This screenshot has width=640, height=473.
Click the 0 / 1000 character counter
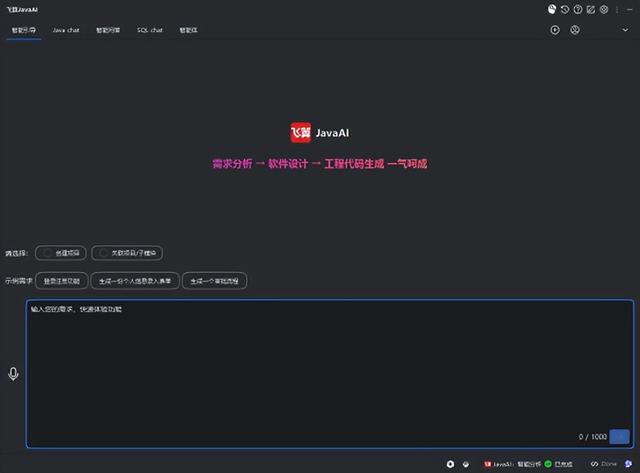tap(593, 437)
